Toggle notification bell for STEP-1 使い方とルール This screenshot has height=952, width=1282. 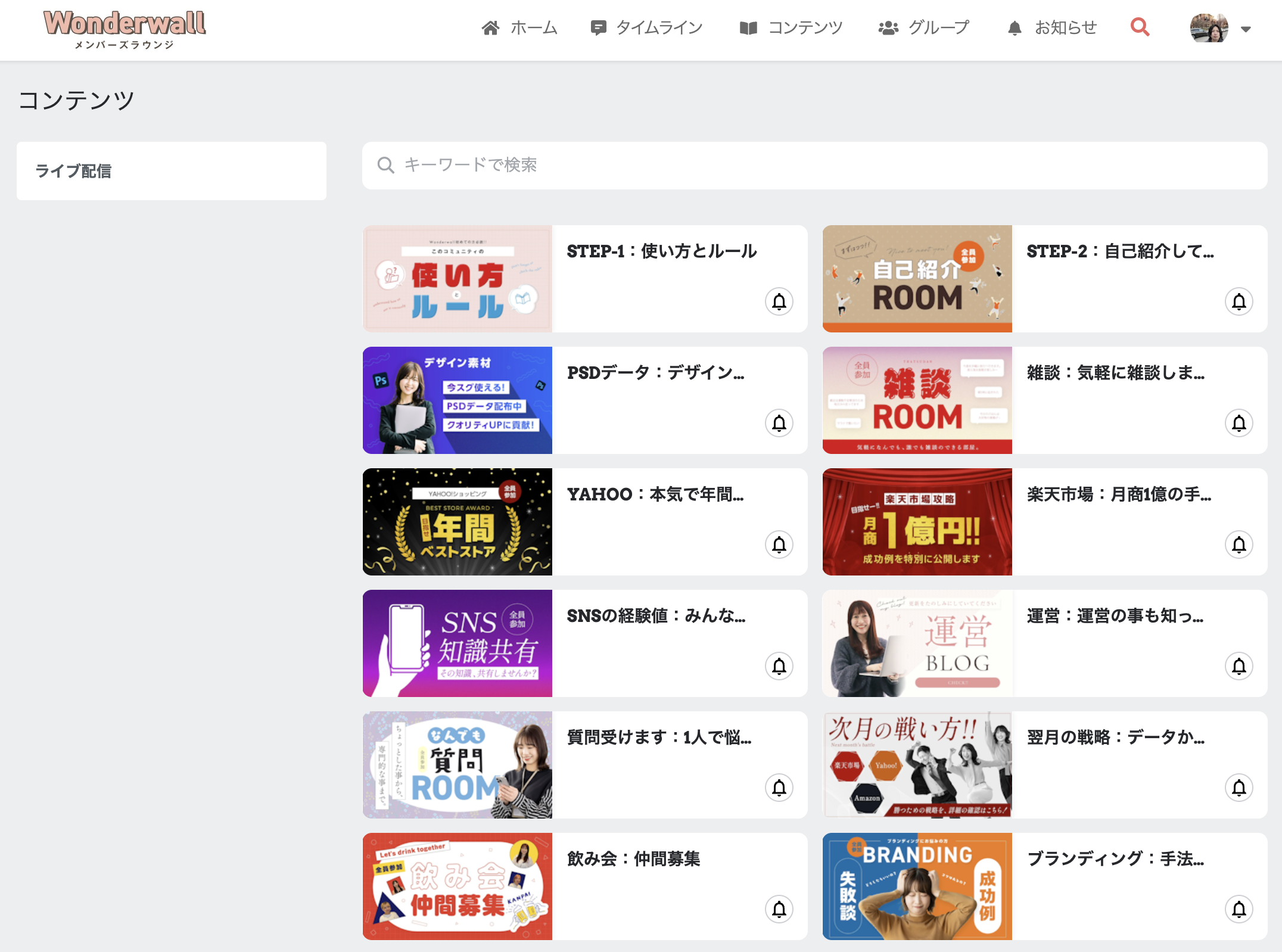point(779,302)
